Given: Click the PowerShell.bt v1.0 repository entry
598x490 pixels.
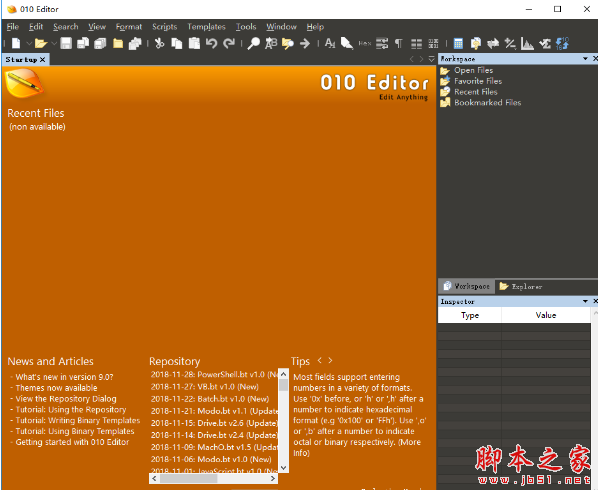Looking at the screenshot, I should [214, 374].
